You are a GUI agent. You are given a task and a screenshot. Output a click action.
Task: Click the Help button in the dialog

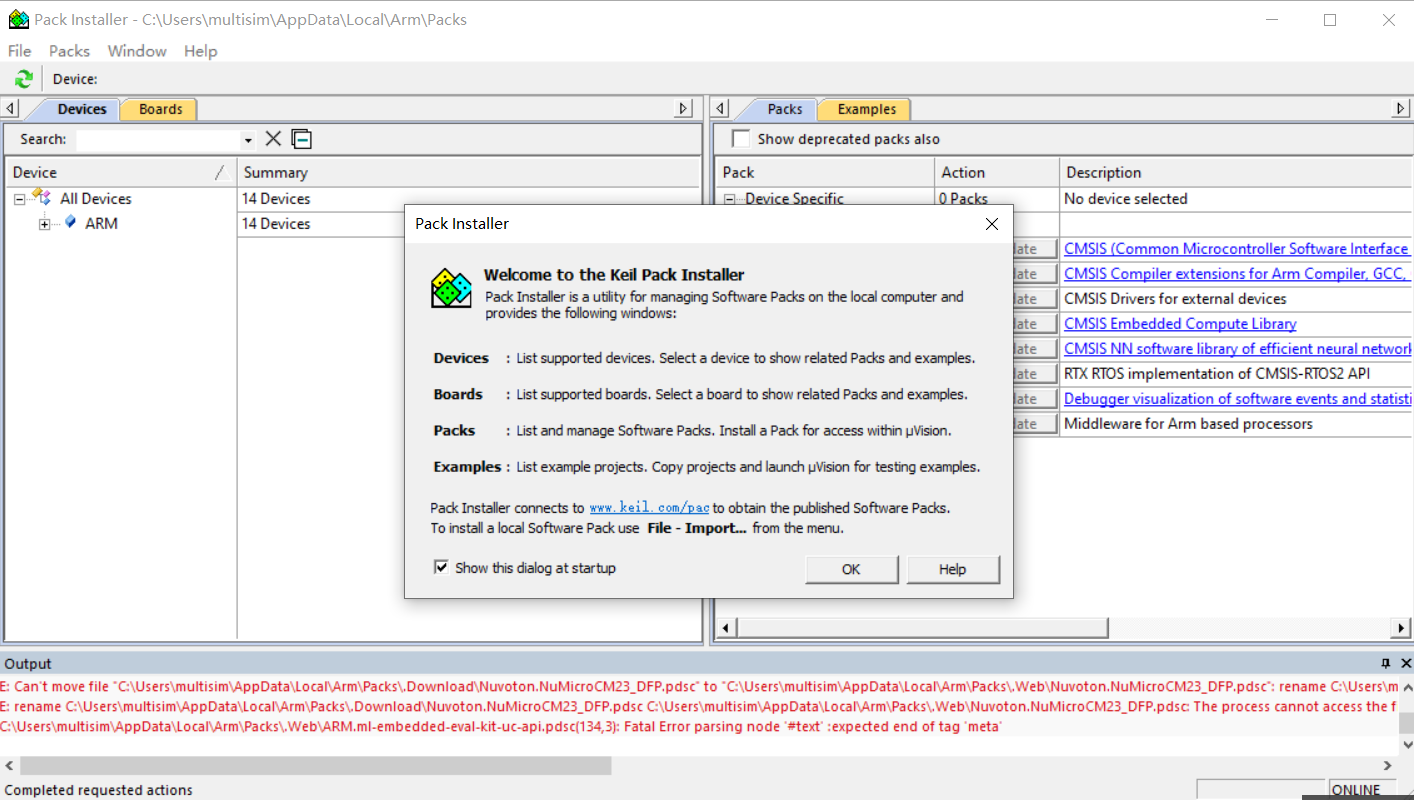click(x=953, y=569)
